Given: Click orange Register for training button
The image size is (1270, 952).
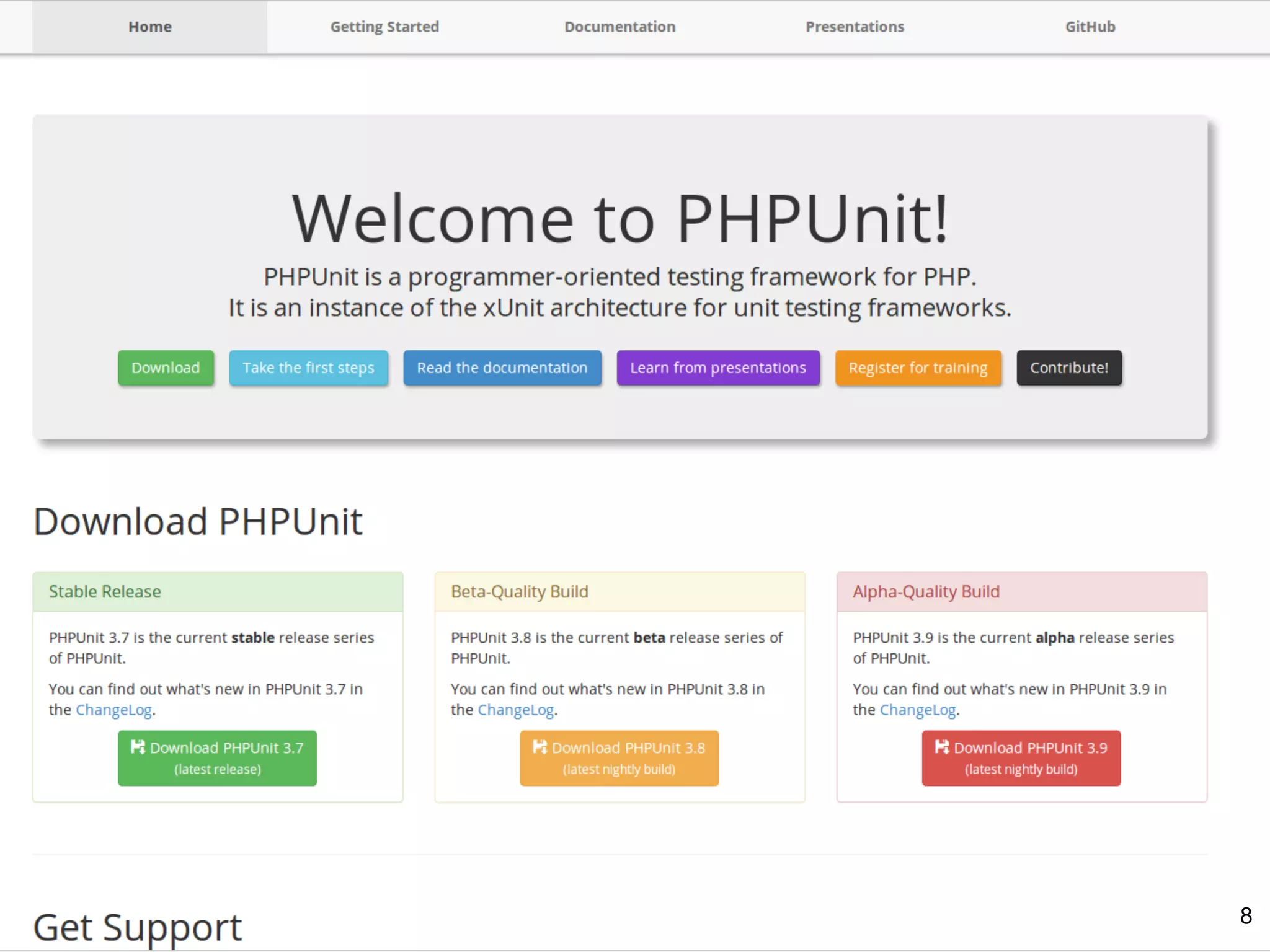Looking at the screenshot, I should (x=918, y=368).
